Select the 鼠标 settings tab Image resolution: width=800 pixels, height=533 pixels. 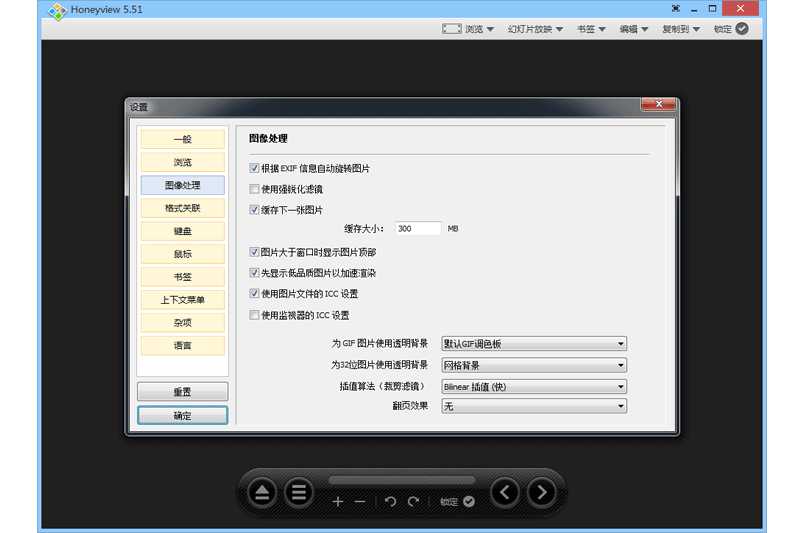183,254
